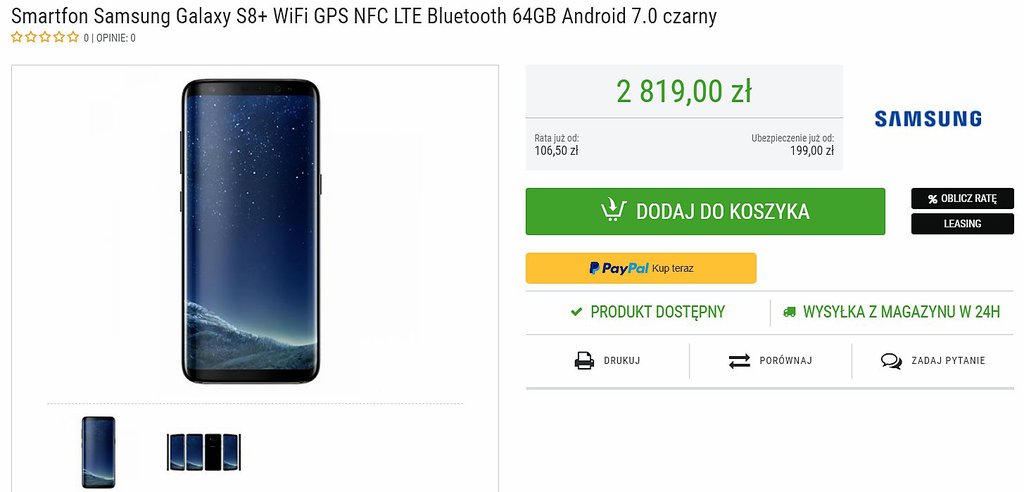Click the percent icon on Oblicz ratę
Viewport: 1024px width, 492px height.
coord(932,199)
